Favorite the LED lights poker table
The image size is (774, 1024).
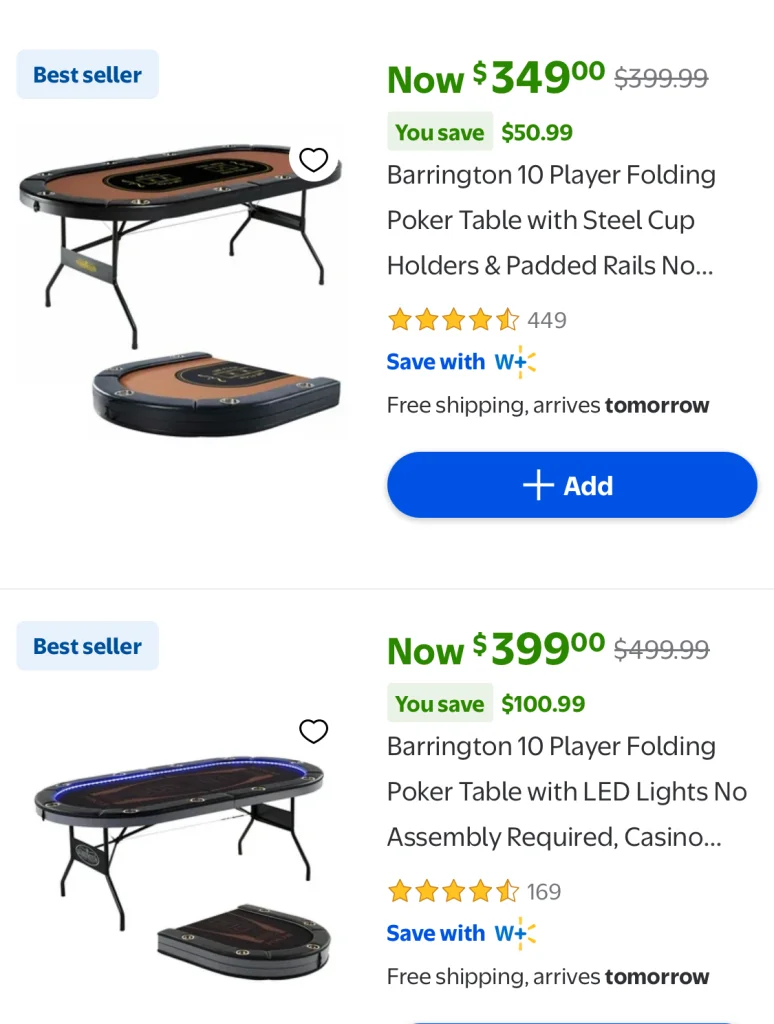pos(314,732)
